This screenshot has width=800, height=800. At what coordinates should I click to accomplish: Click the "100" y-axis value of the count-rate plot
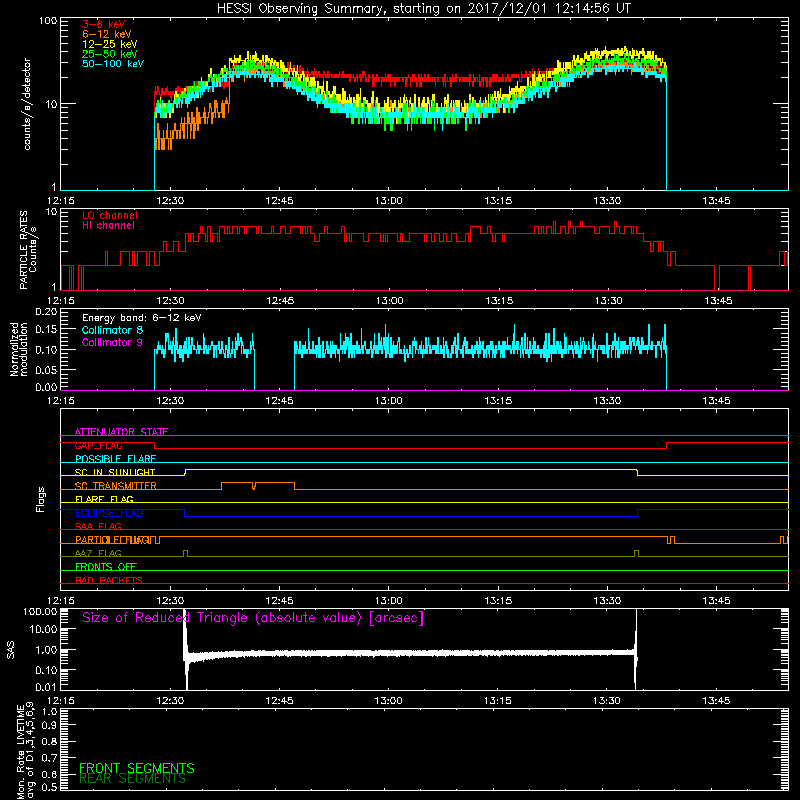[x=48, y=21]
